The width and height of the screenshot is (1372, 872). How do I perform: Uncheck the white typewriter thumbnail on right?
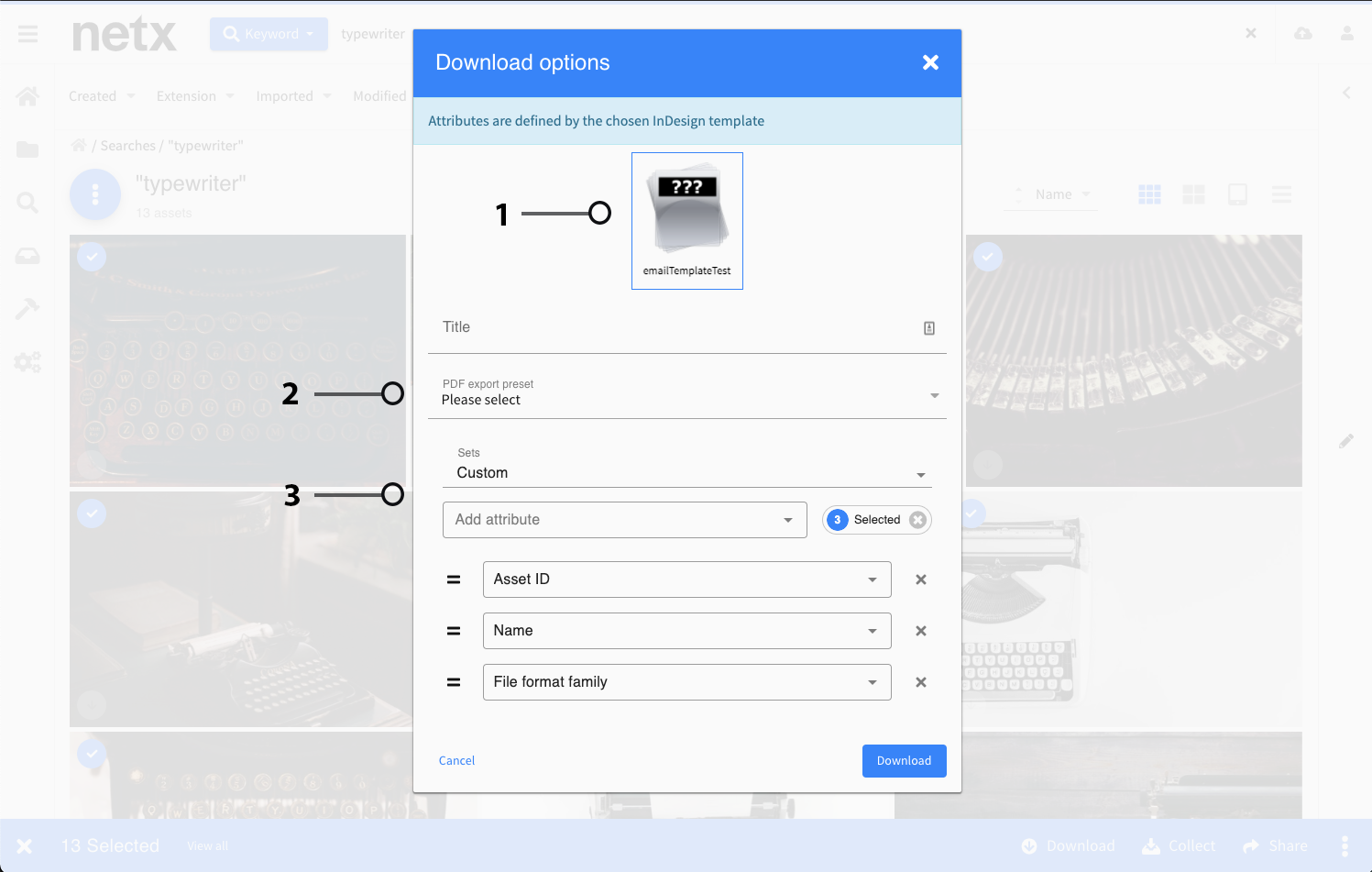click(973, 513)
